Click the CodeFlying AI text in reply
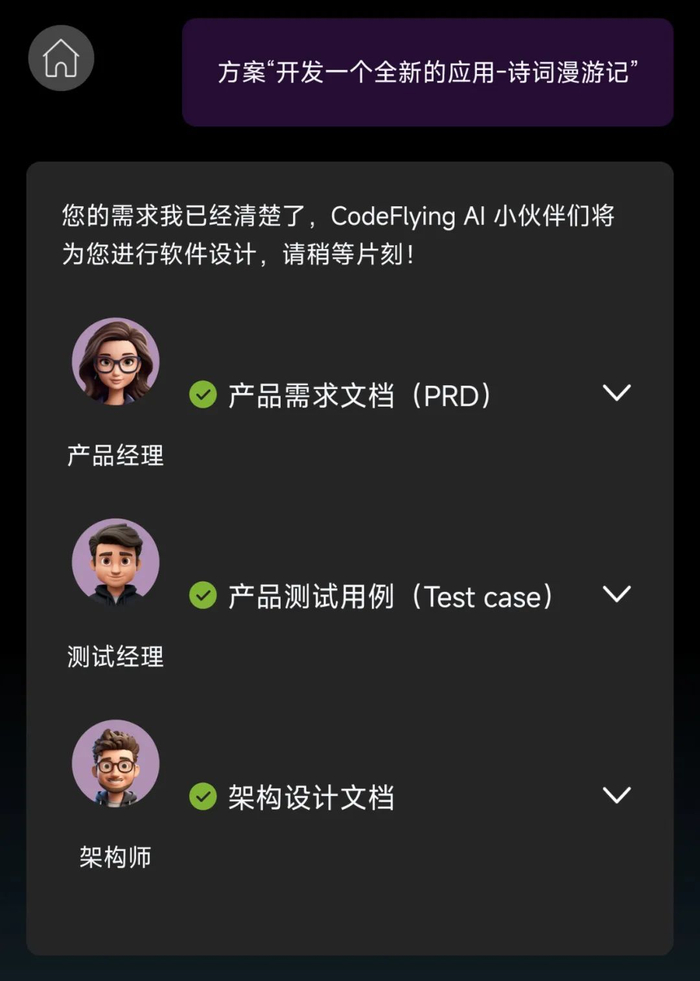 pyautogui.click(x=407, y=216)
